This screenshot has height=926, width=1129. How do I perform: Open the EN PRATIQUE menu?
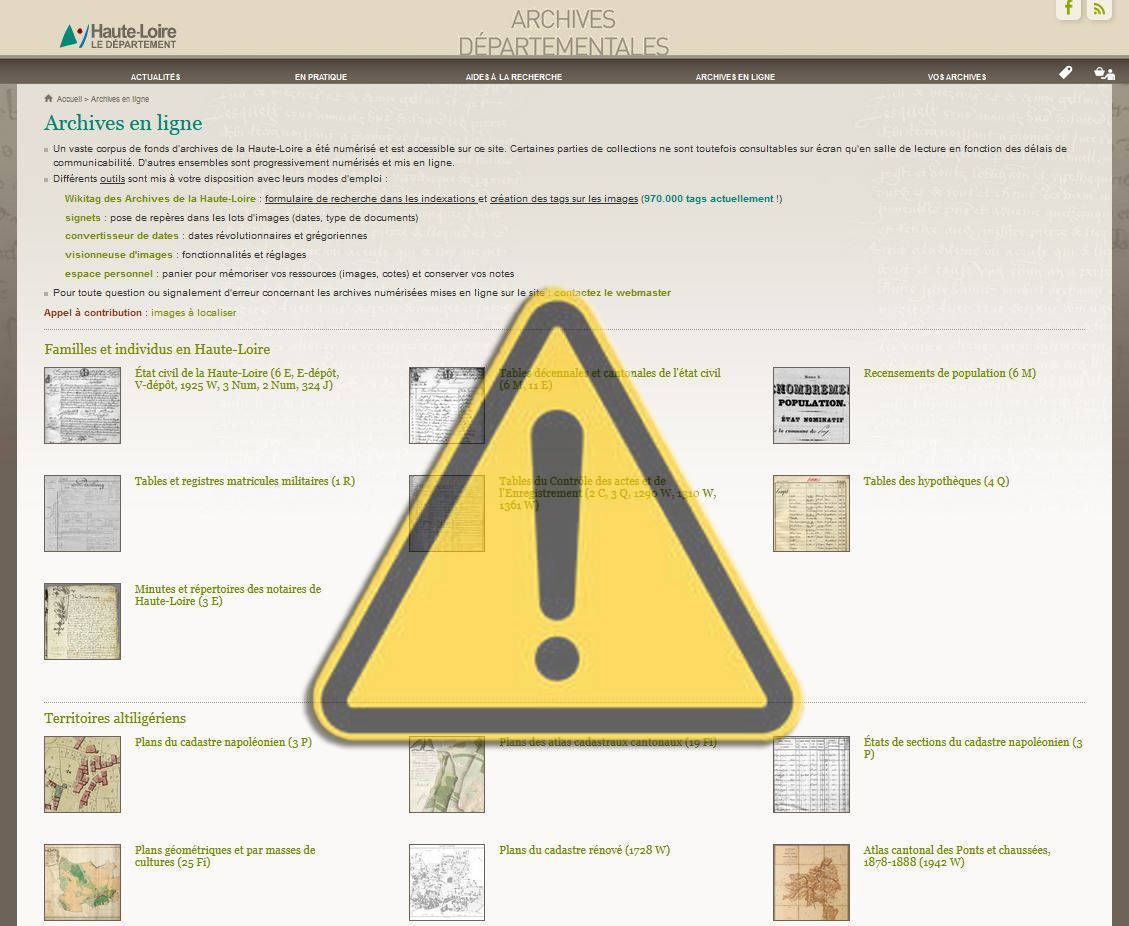click(x=320, y=76)
